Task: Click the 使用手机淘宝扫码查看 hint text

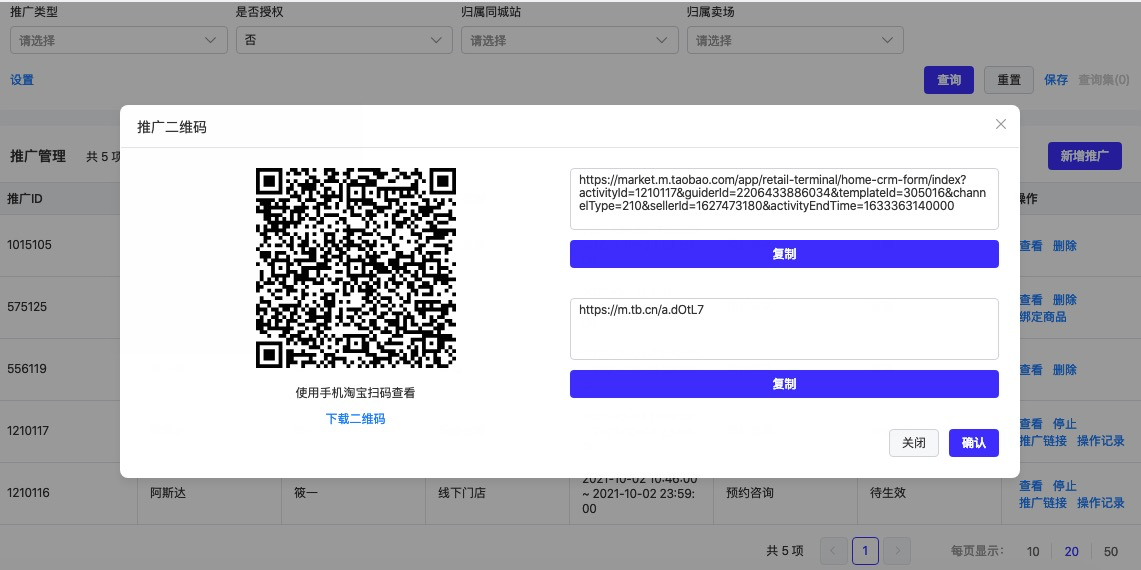Action: [355, 393]
